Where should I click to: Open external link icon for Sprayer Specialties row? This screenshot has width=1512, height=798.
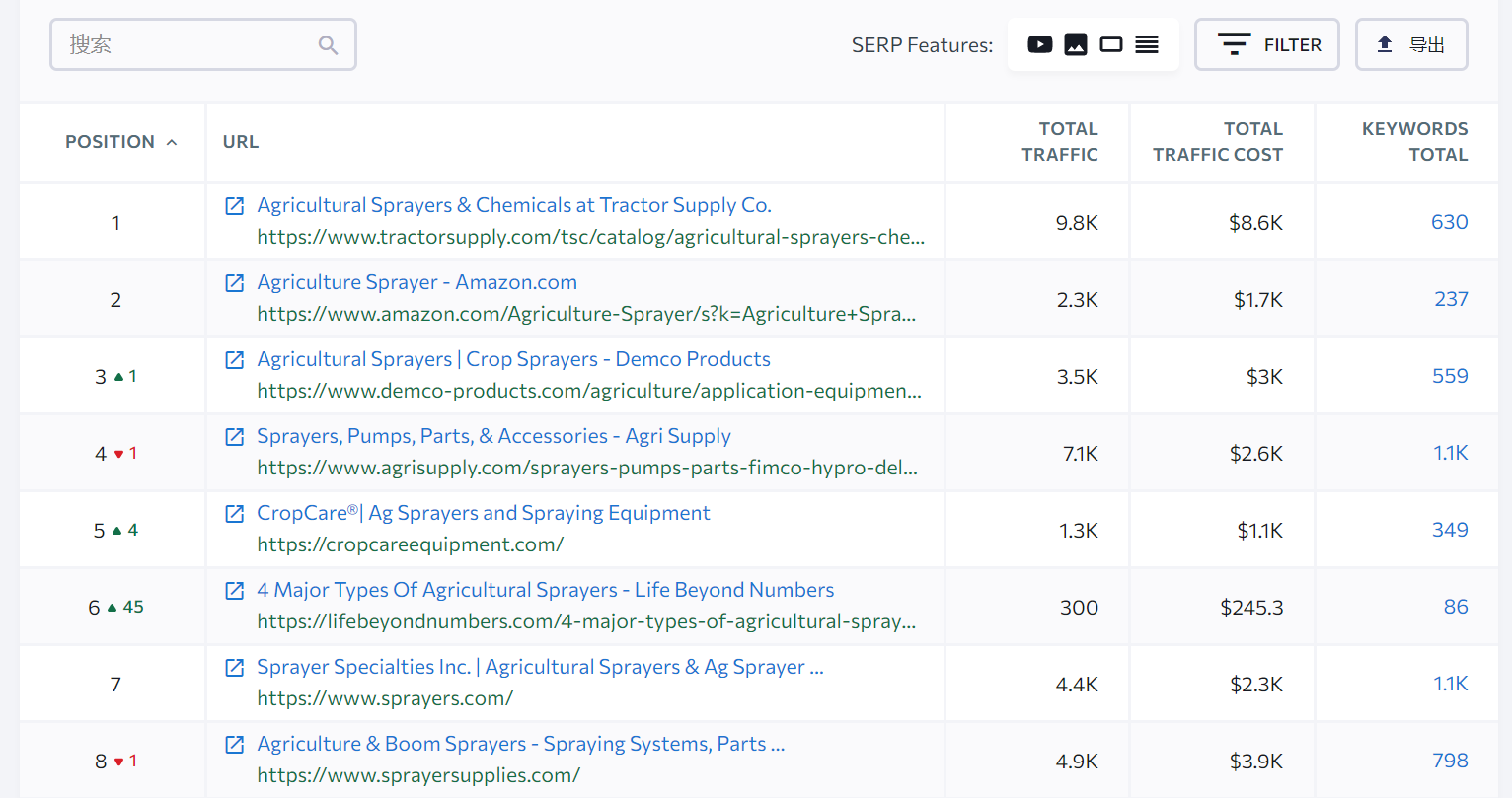(x=235, y=667)
